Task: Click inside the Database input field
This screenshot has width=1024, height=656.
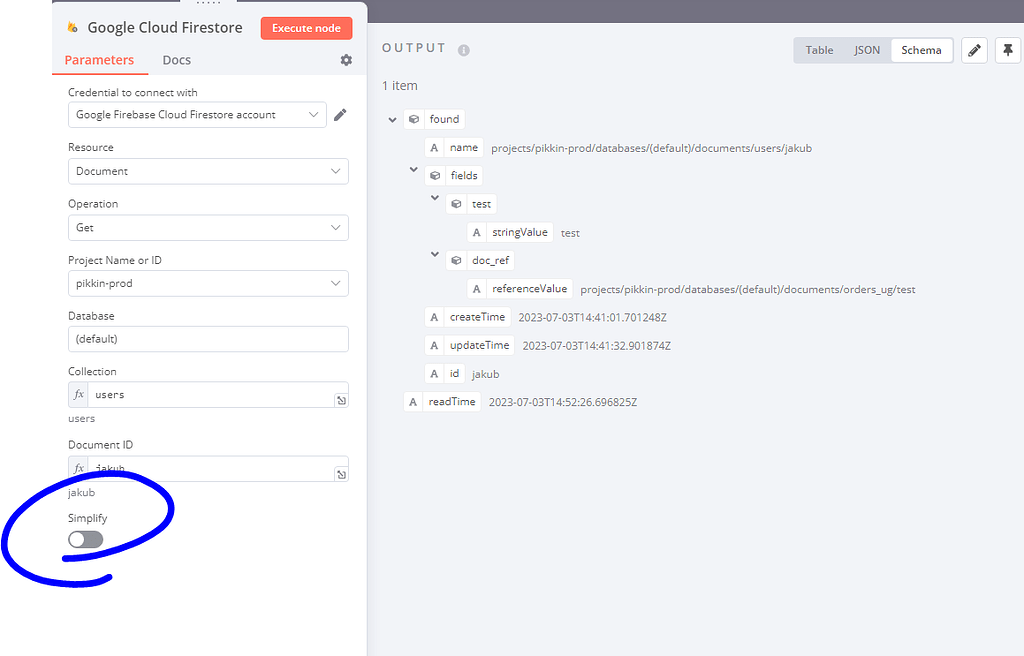Action: click(207, 338)
